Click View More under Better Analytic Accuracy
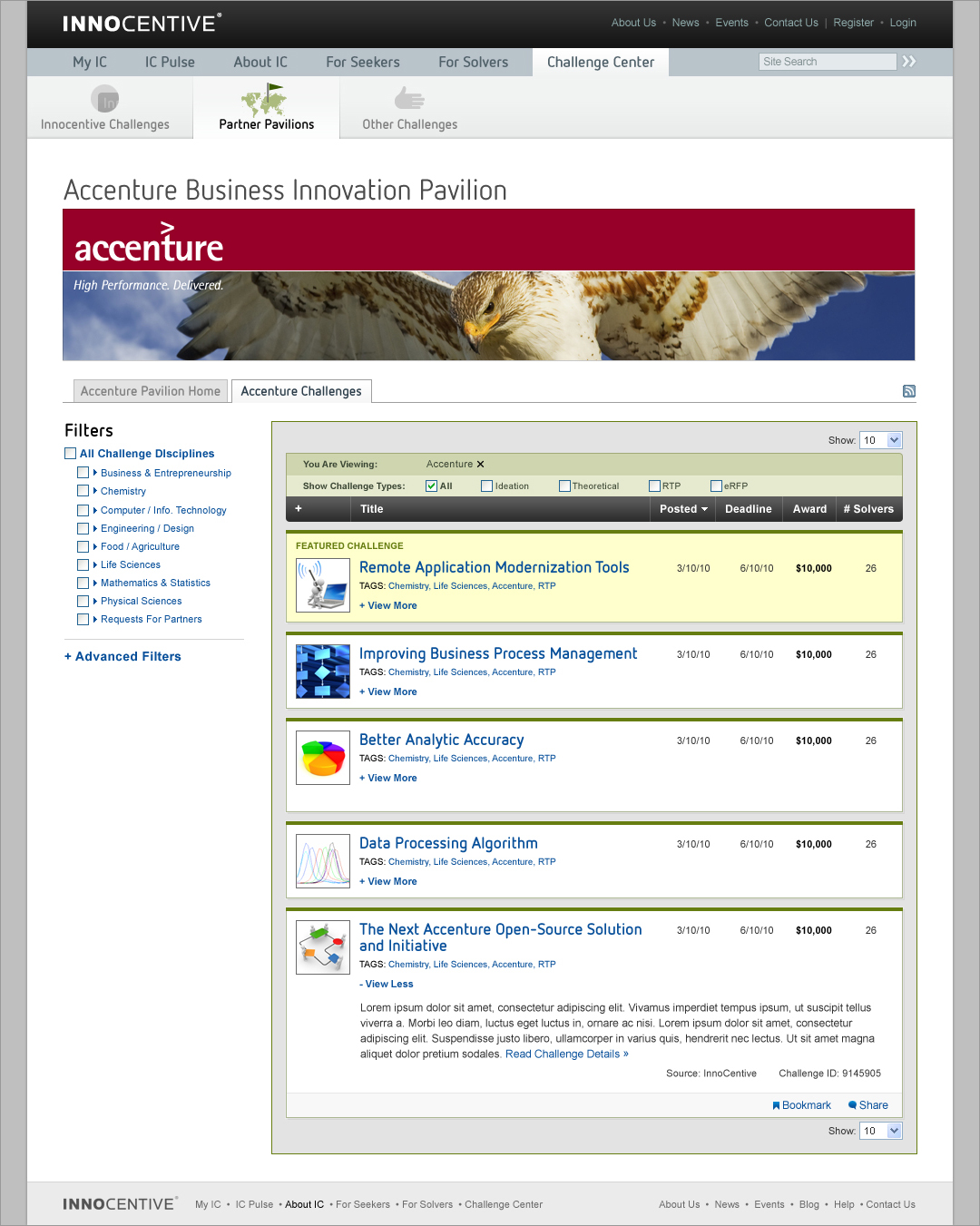Viewport: 980px width, 1226px height. coord(388,778)
